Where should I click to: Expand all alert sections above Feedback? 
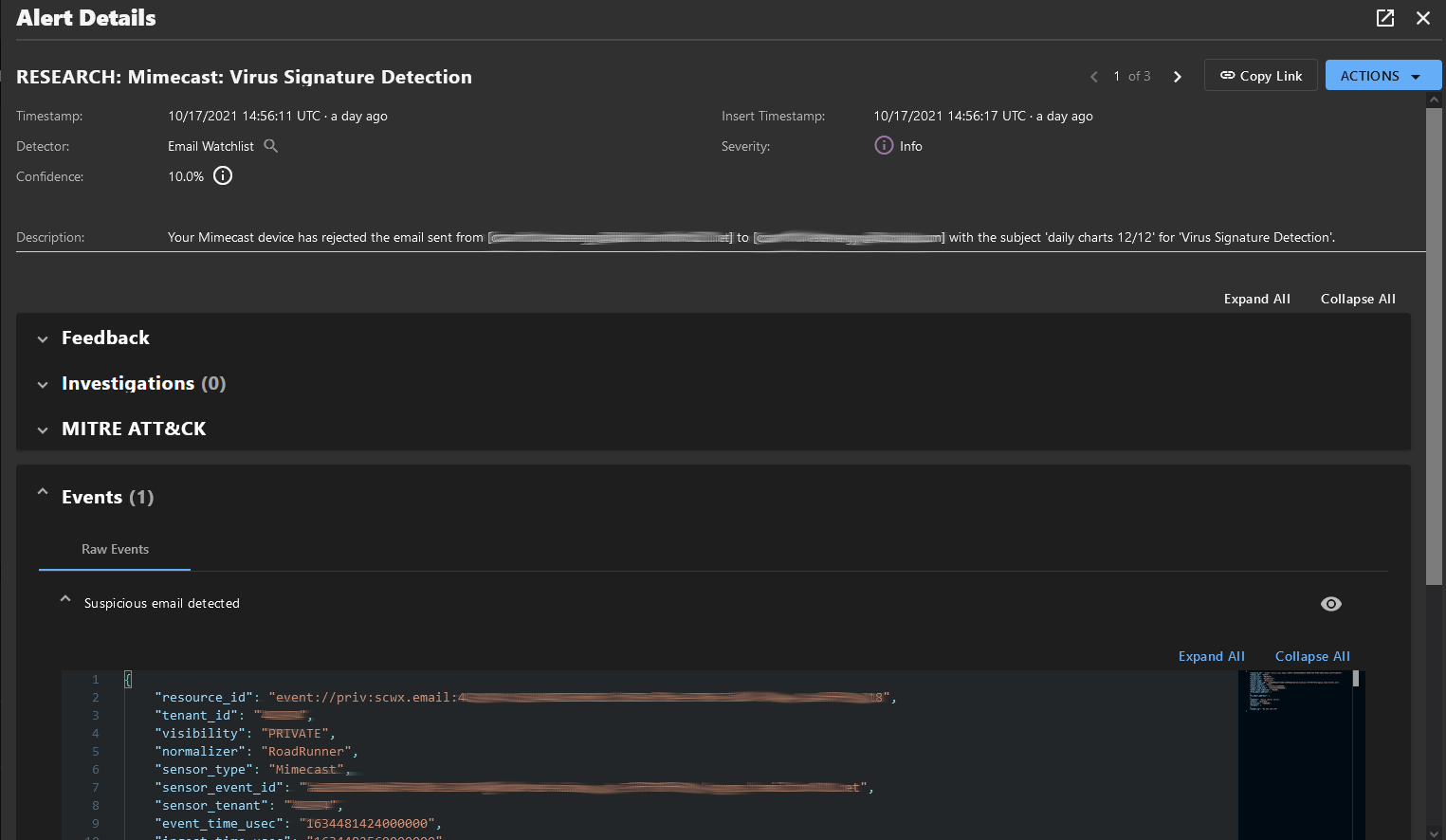1257,299
